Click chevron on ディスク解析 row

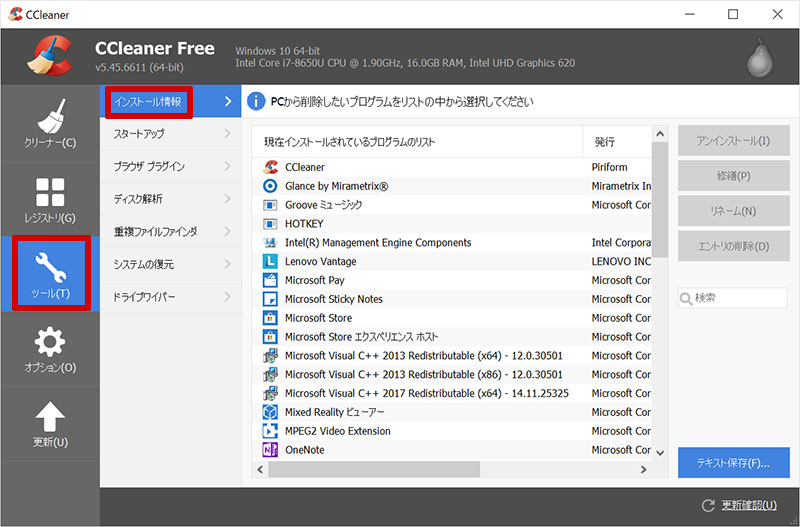tap(228, 199)
